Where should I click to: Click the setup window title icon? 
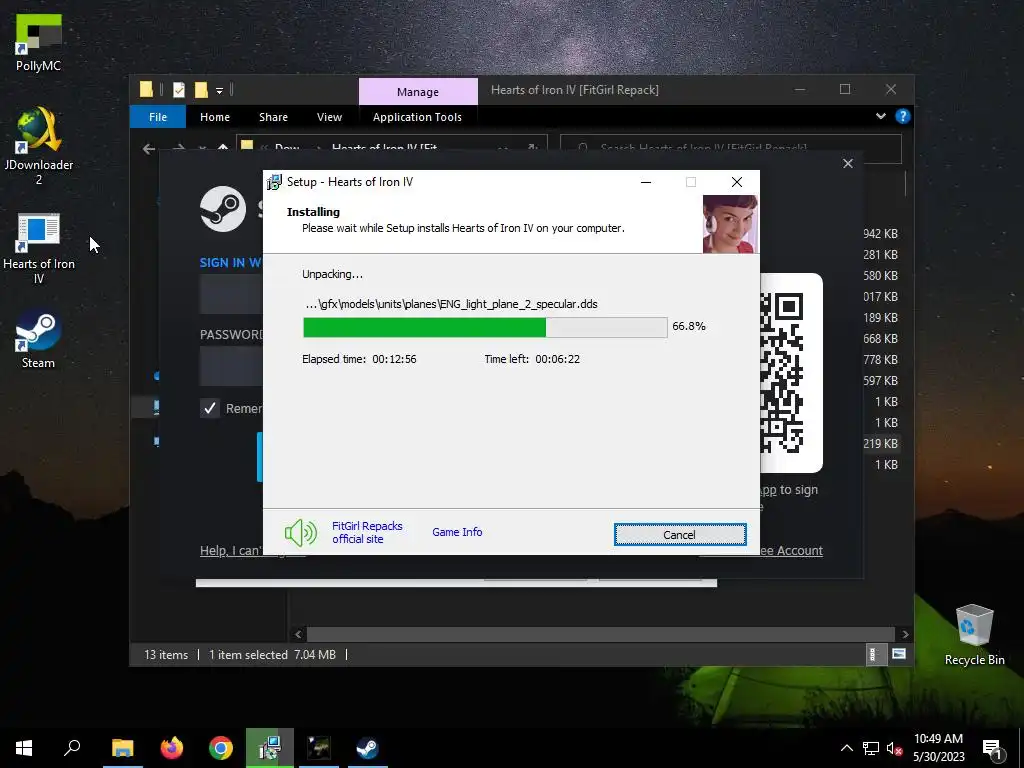pos(275,182)
